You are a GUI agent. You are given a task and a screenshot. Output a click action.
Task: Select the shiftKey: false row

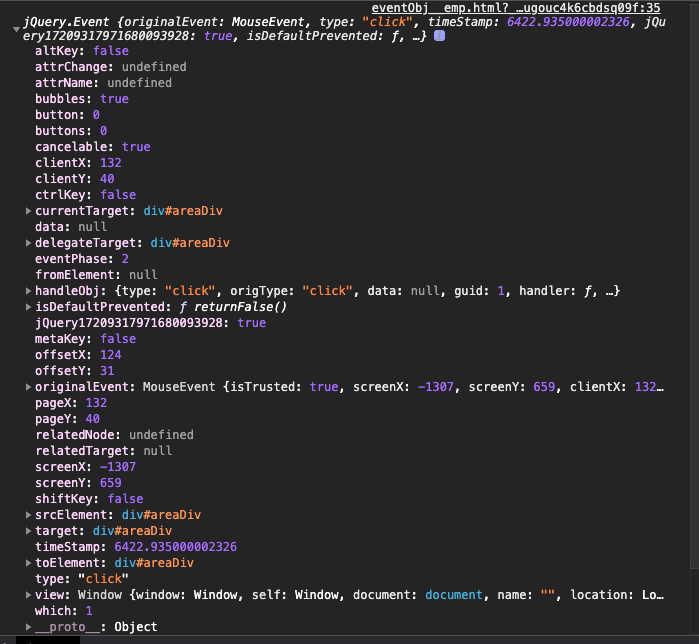click(89, 499)
